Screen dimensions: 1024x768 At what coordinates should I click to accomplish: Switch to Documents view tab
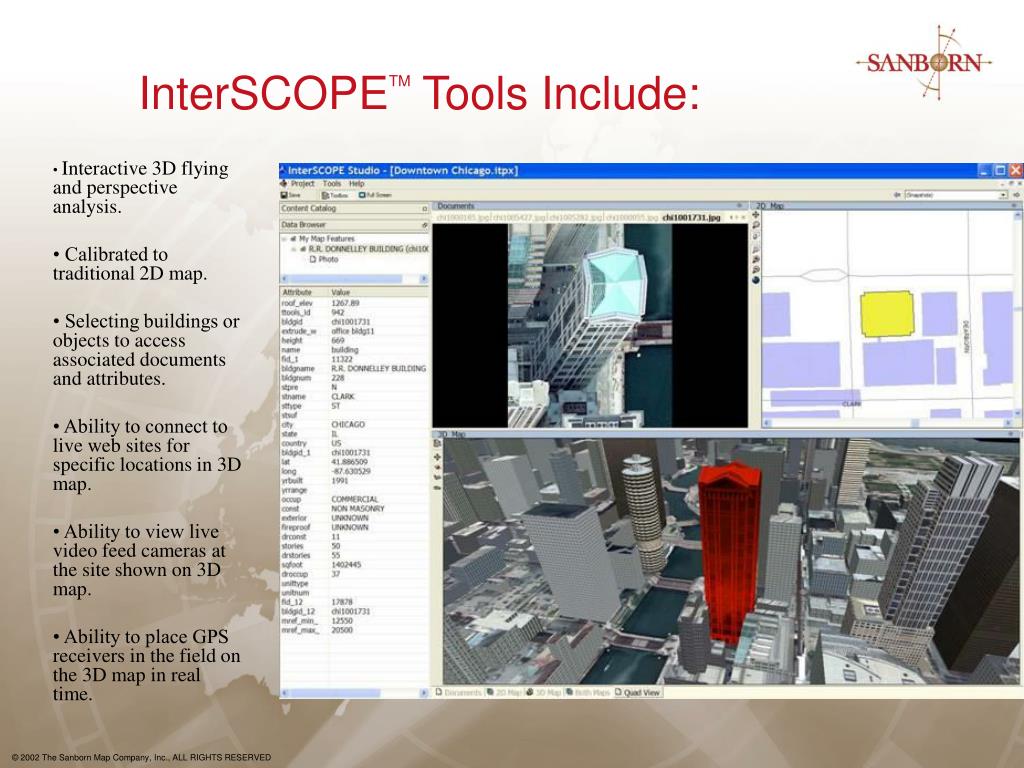point(458,692)
